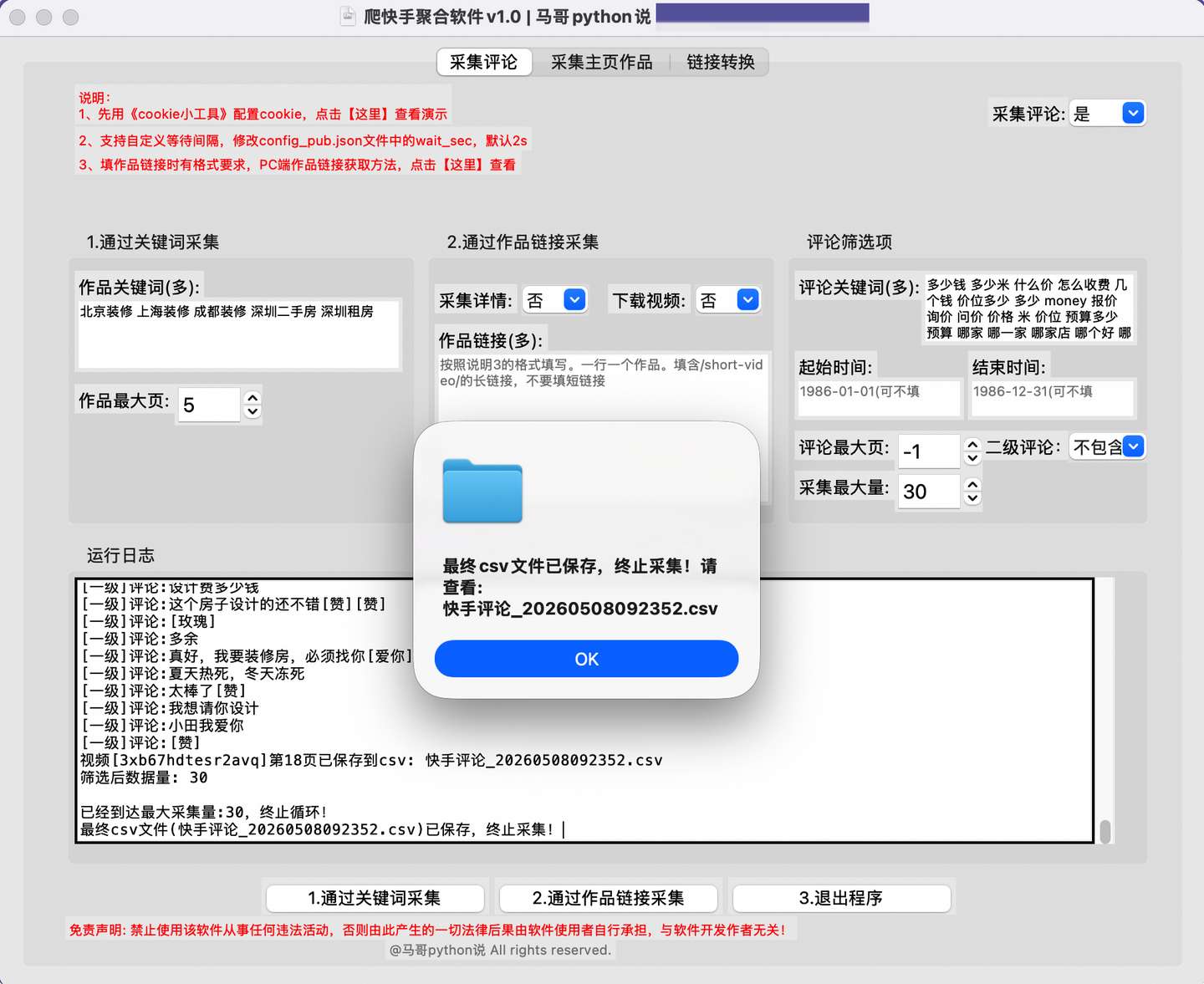Click the @马哥python说 copyright text
Viewport: 1204px width, 984px height.
[x=500, y=950]
